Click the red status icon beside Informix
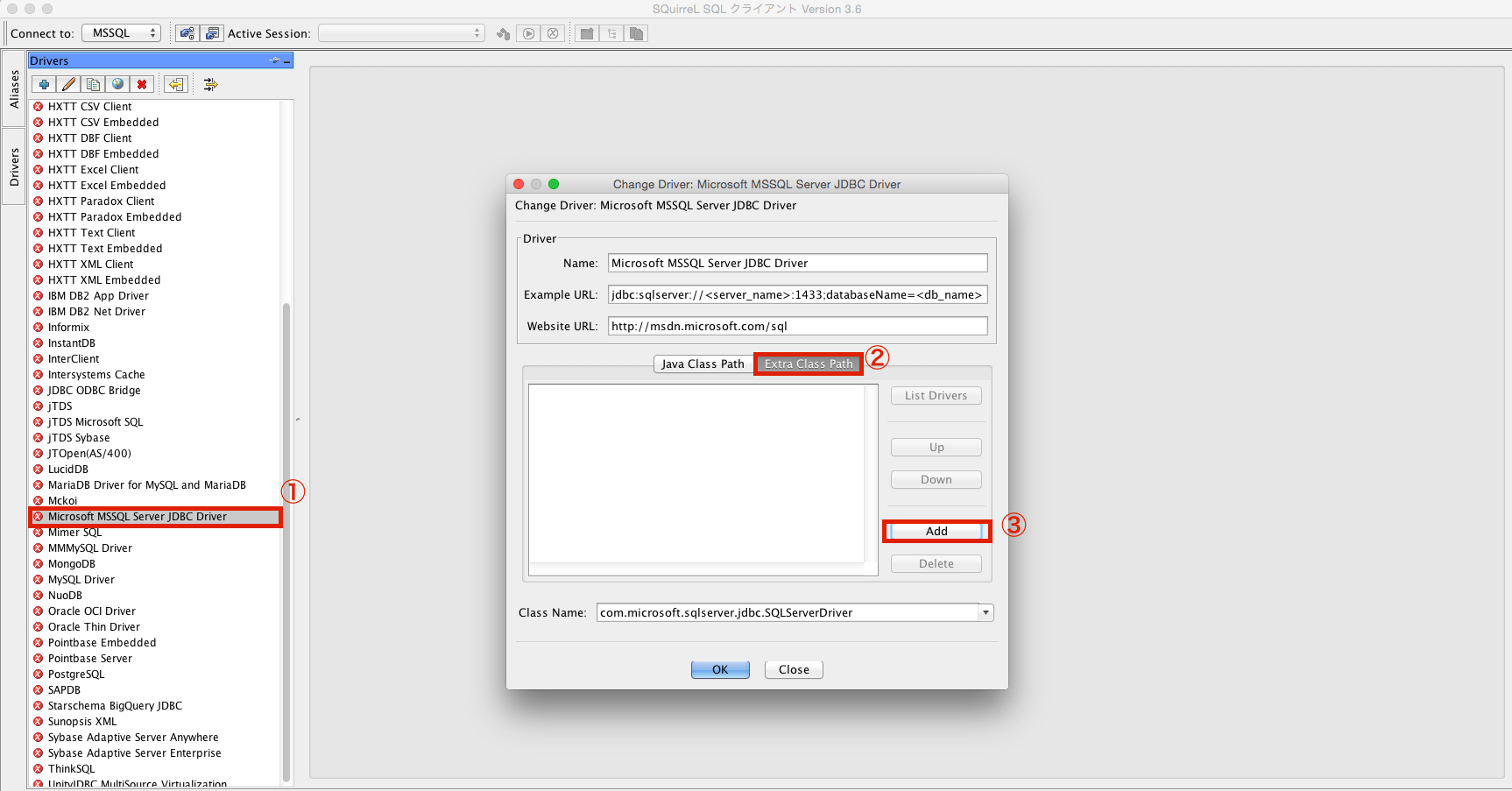This screenshot has width=1512, height=791. pos(39,327)
